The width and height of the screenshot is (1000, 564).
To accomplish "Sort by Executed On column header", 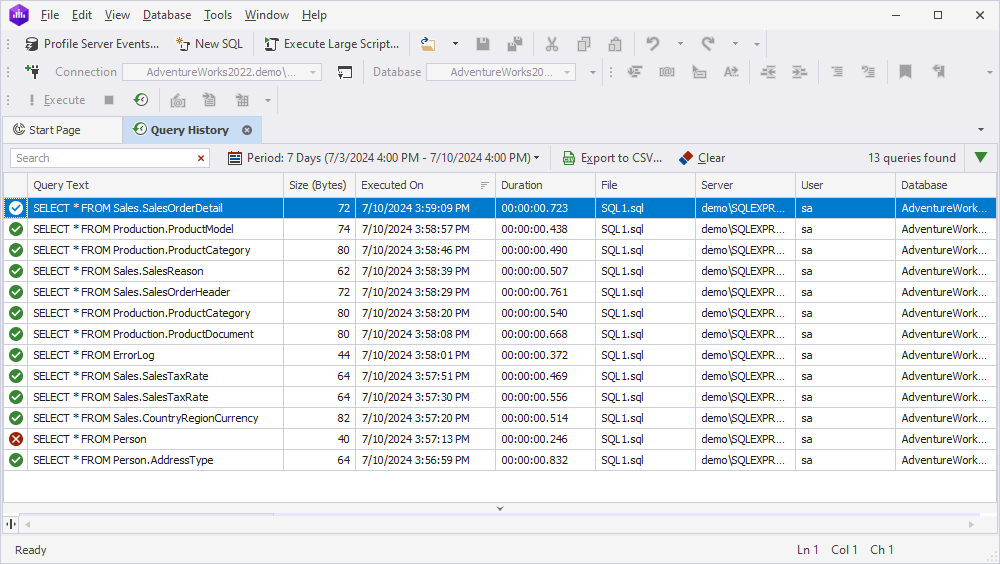I will (425, 185).
